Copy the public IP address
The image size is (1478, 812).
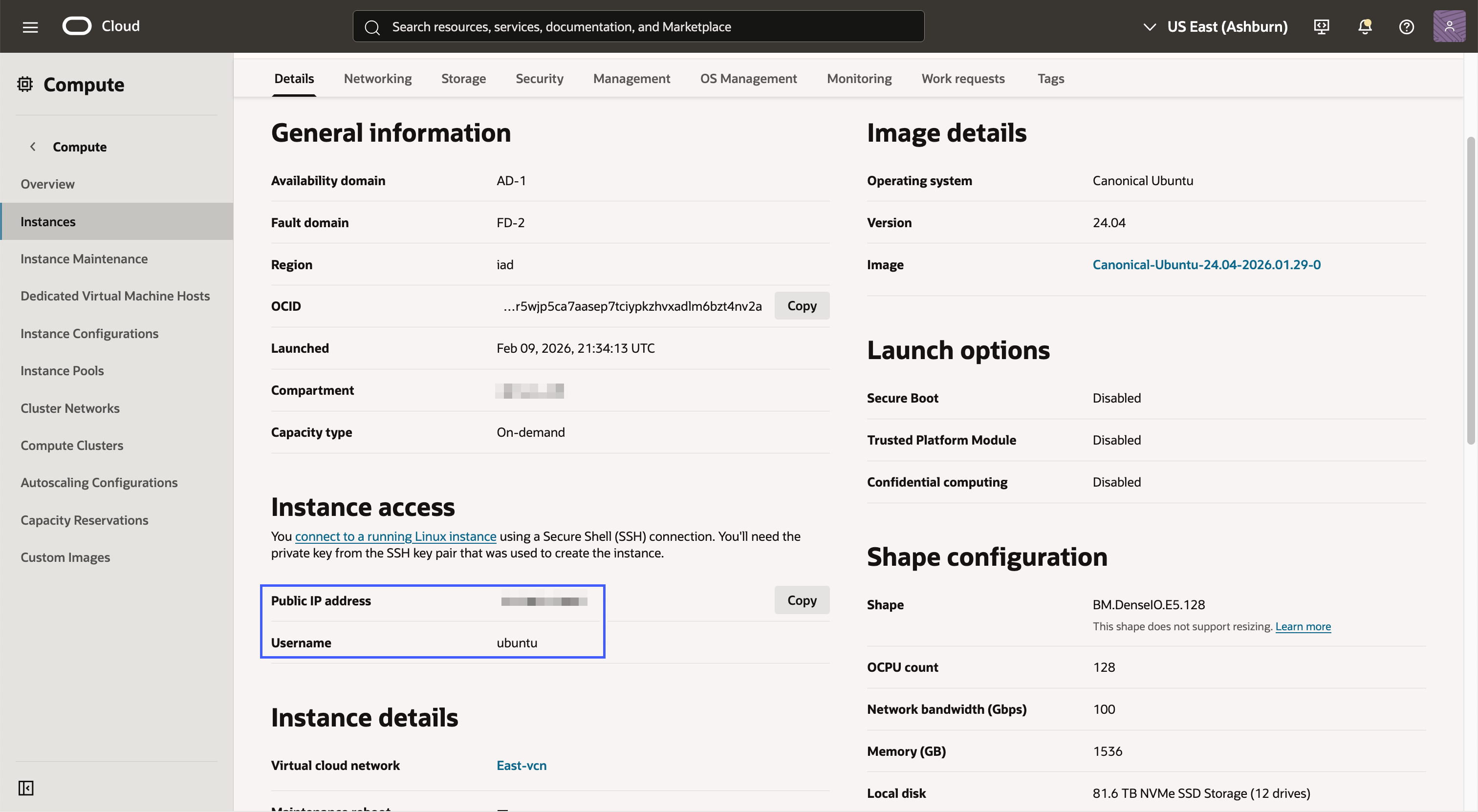802,600
